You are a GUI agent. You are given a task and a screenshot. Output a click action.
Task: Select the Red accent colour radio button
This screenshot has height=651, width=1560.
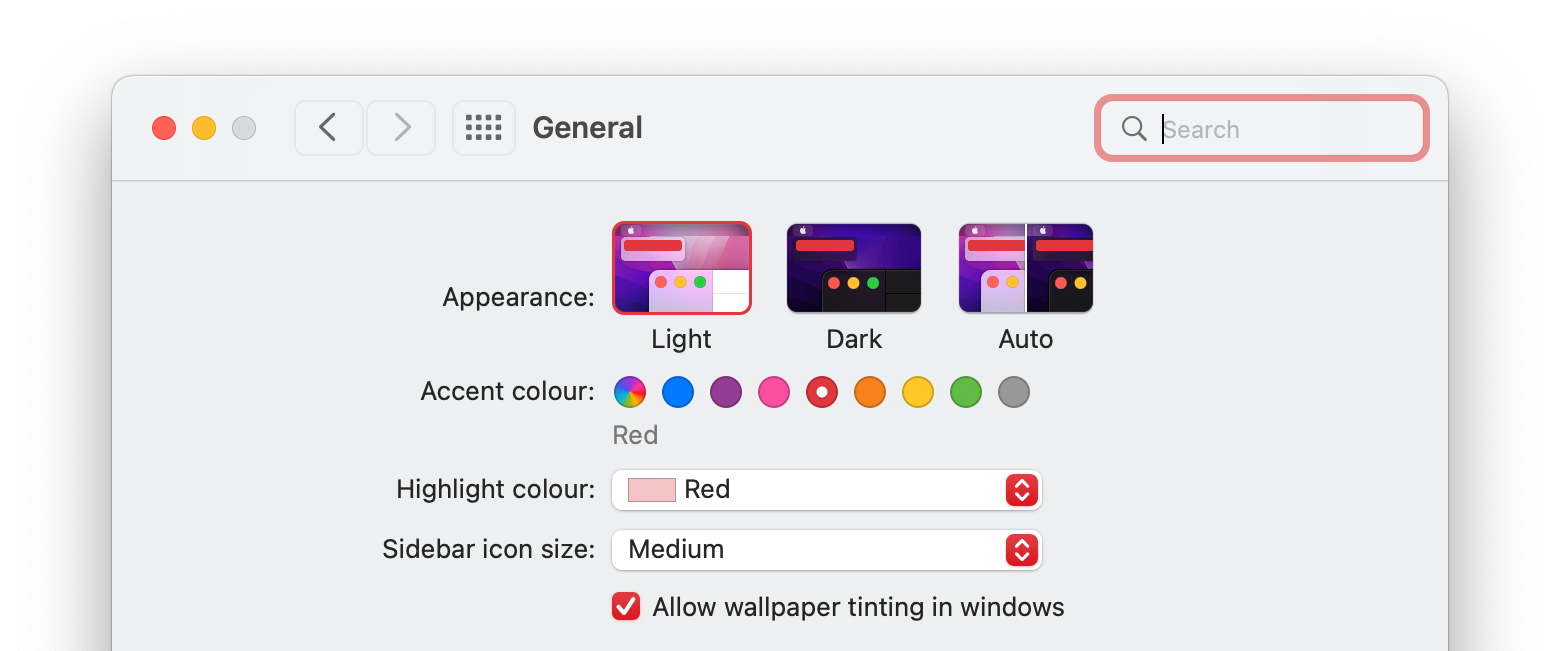tap(822, 392)
